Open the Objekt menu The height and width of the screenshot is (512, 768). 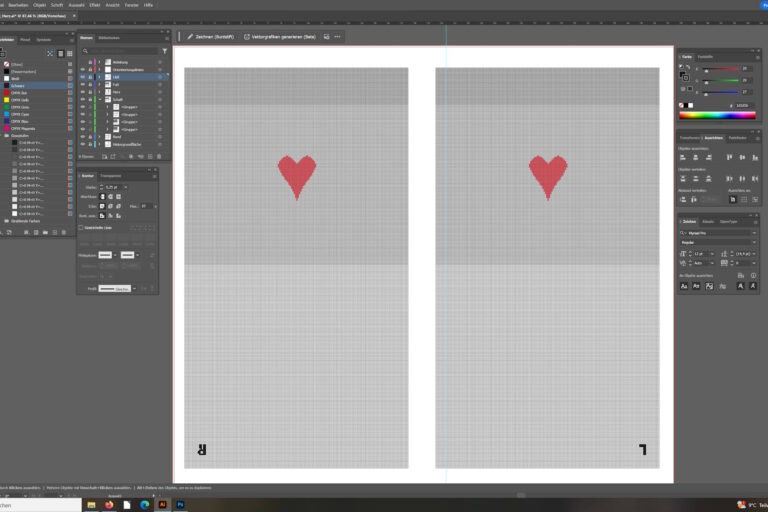coord(40,5)
